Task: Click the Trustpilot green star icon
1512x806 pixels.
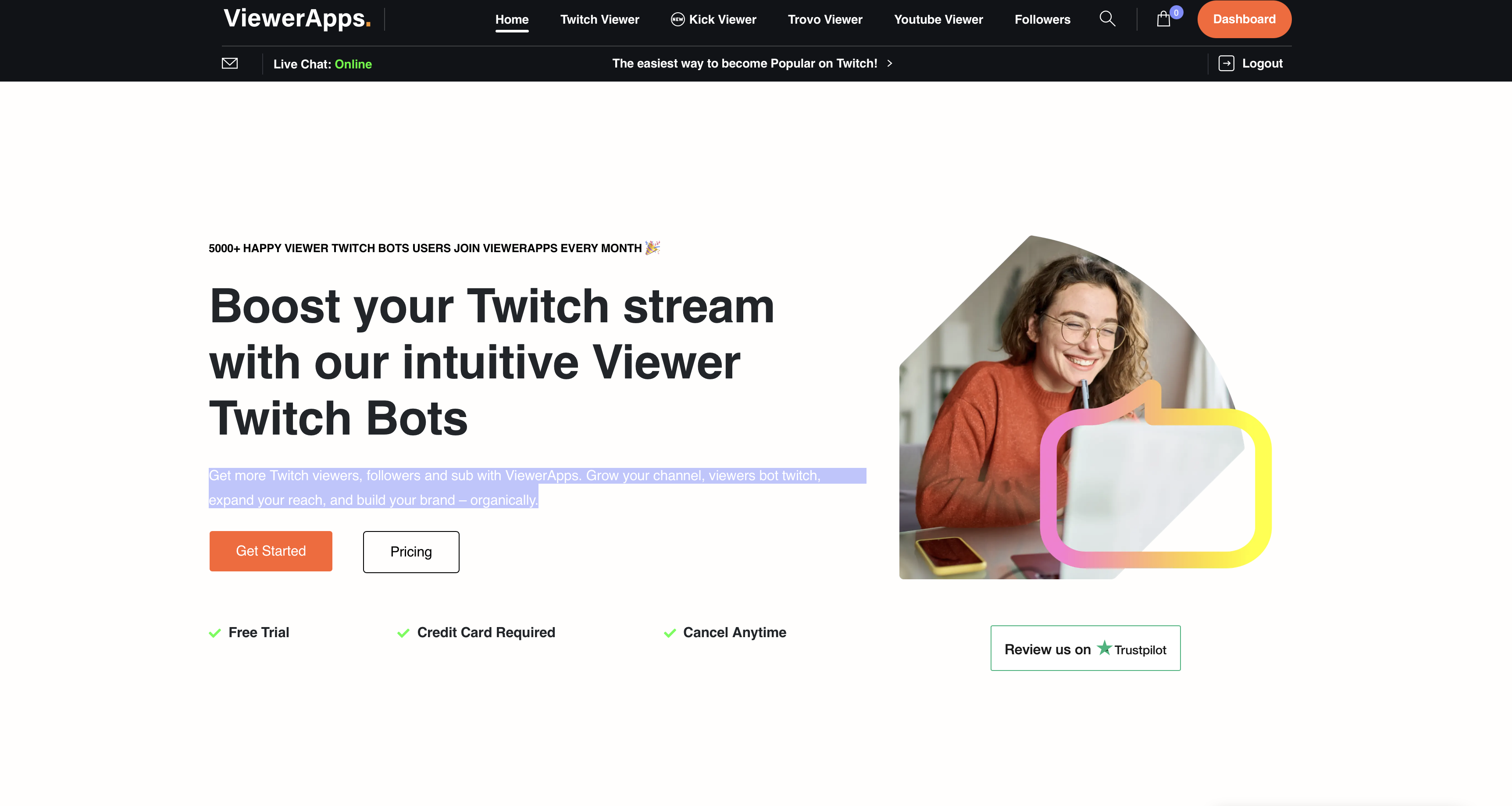Action: (1104, 648)
